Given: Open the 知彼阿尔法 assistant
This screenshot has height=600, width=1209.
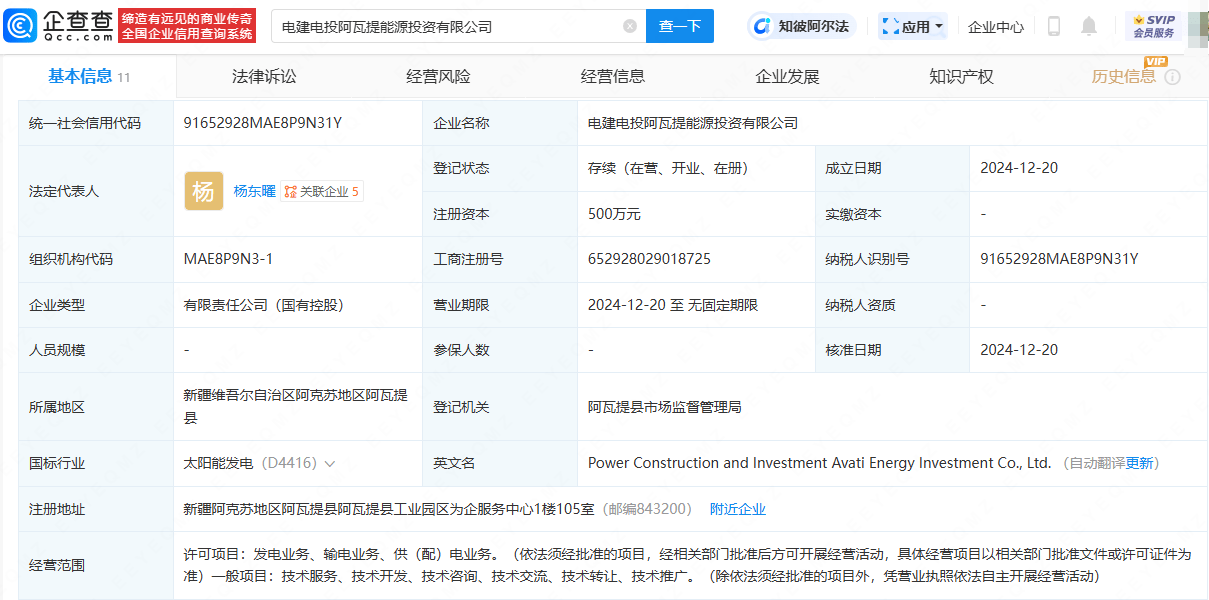Looking at the screenshot, I should pos(800,26).
